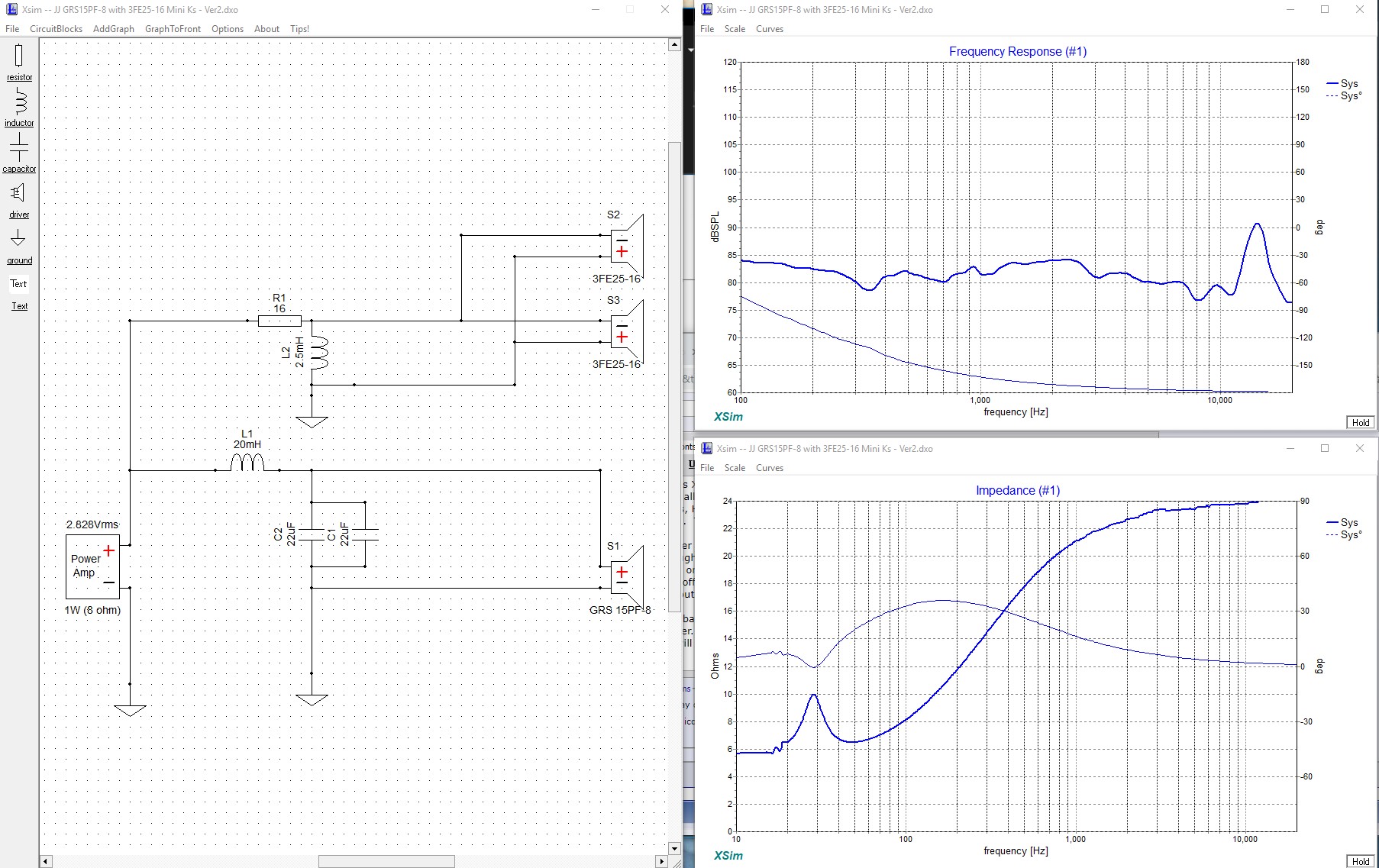Click the schematic vertical scrollbar thumb
Screen dimensions: 1379x868
pyautogui.click(x=674, y=376)
